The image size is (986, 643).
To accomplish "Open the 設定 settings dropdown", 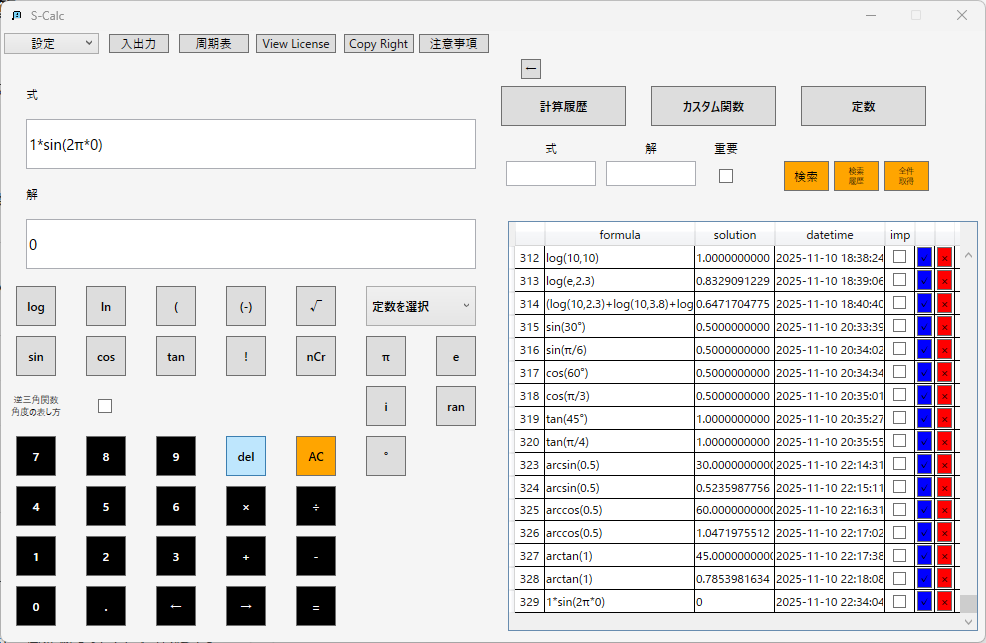I will point(51,43).
